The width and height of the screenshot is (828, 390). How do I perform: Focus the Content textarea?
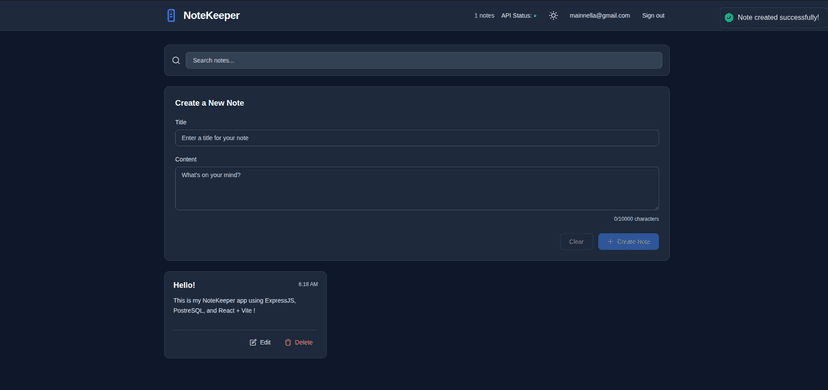coord(417,188)
